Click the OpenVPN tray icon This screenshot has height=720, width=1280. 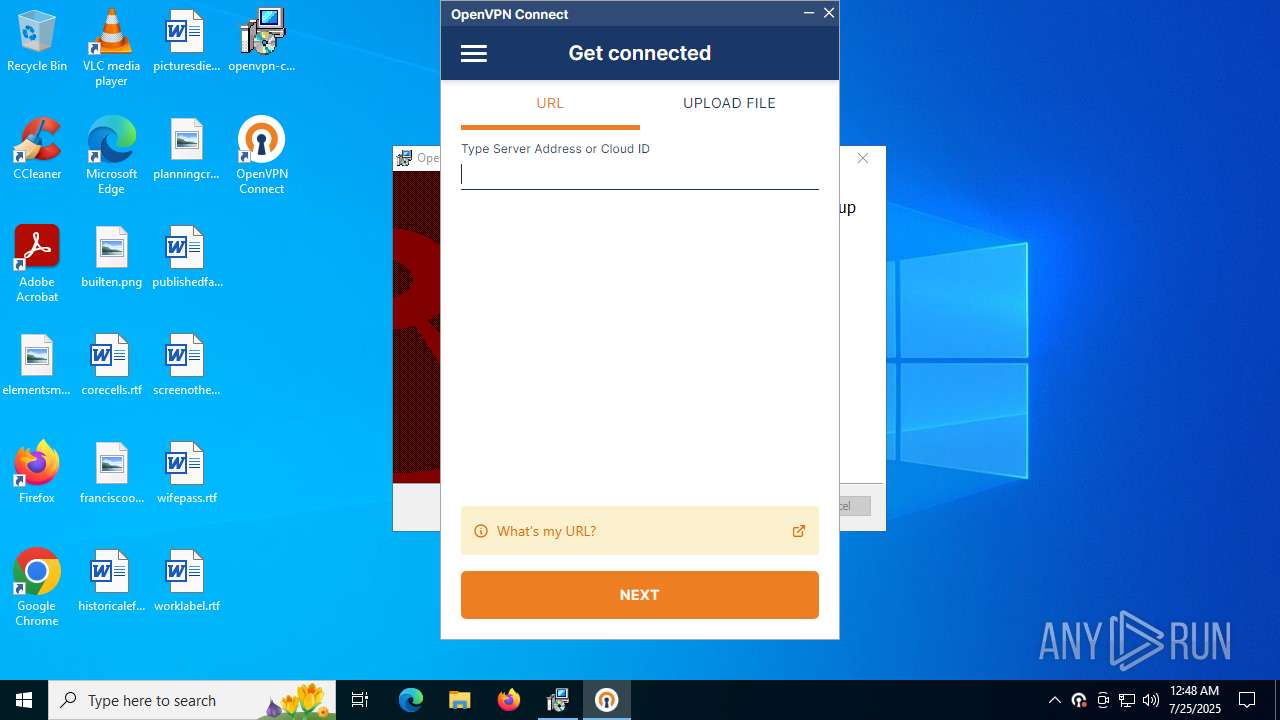1079,700
